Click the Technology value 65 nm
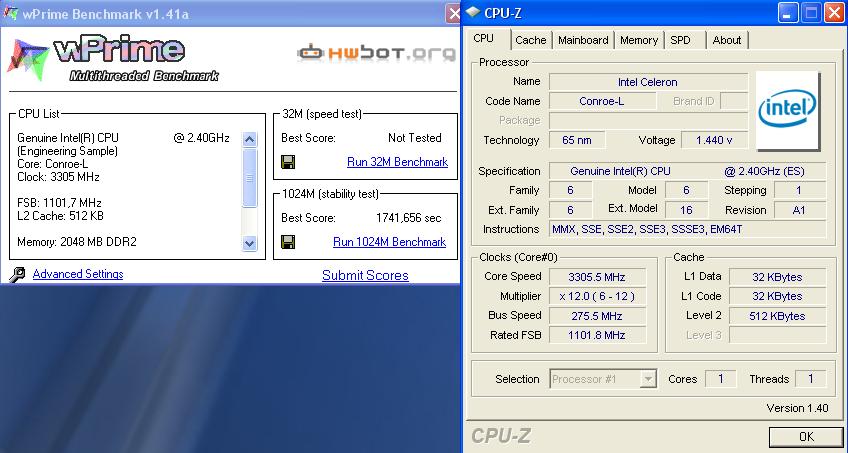Image resolution: width=848 pixels, height=453 pixels. point(577,140)
